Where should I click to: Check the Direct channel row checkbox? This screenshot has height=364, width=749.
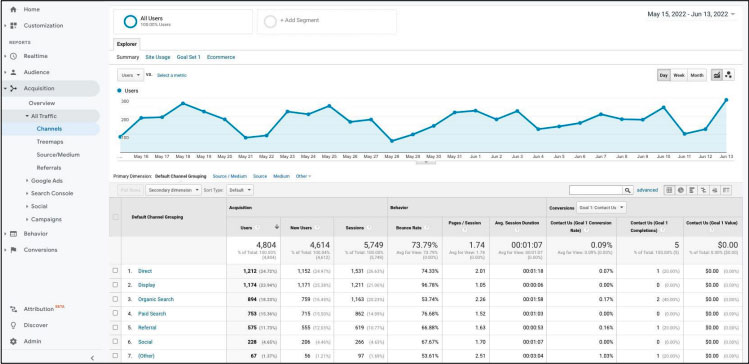point(115,270)
